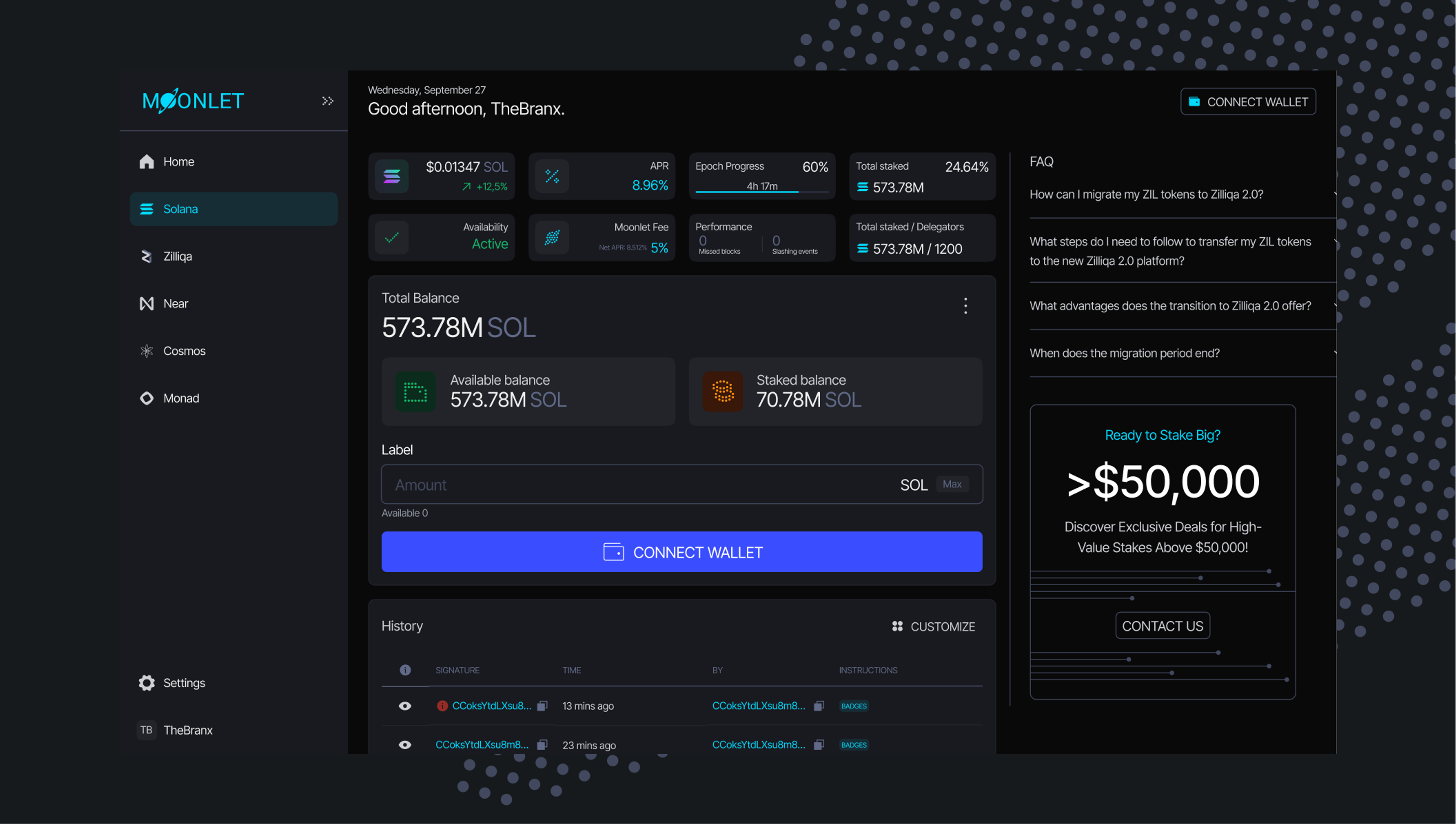Copy the By address in the 13 mins ago row
This screenshot has width=1456, height=824.
(819, 706)
